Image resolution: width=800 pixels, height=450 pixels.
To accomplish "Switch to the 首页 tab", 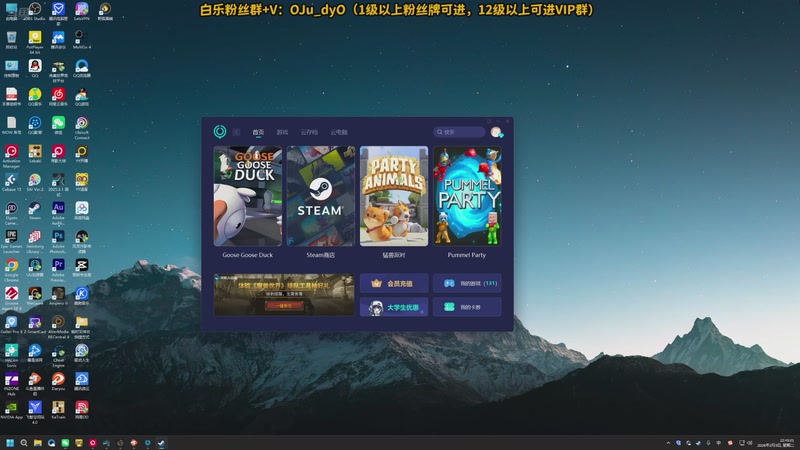I will [x=258, y=132].
